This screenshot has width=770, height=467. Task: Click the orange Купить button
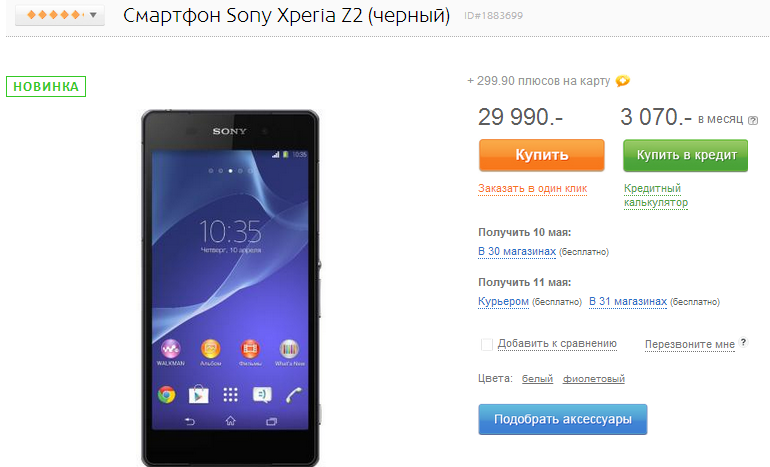click(542, 155)
